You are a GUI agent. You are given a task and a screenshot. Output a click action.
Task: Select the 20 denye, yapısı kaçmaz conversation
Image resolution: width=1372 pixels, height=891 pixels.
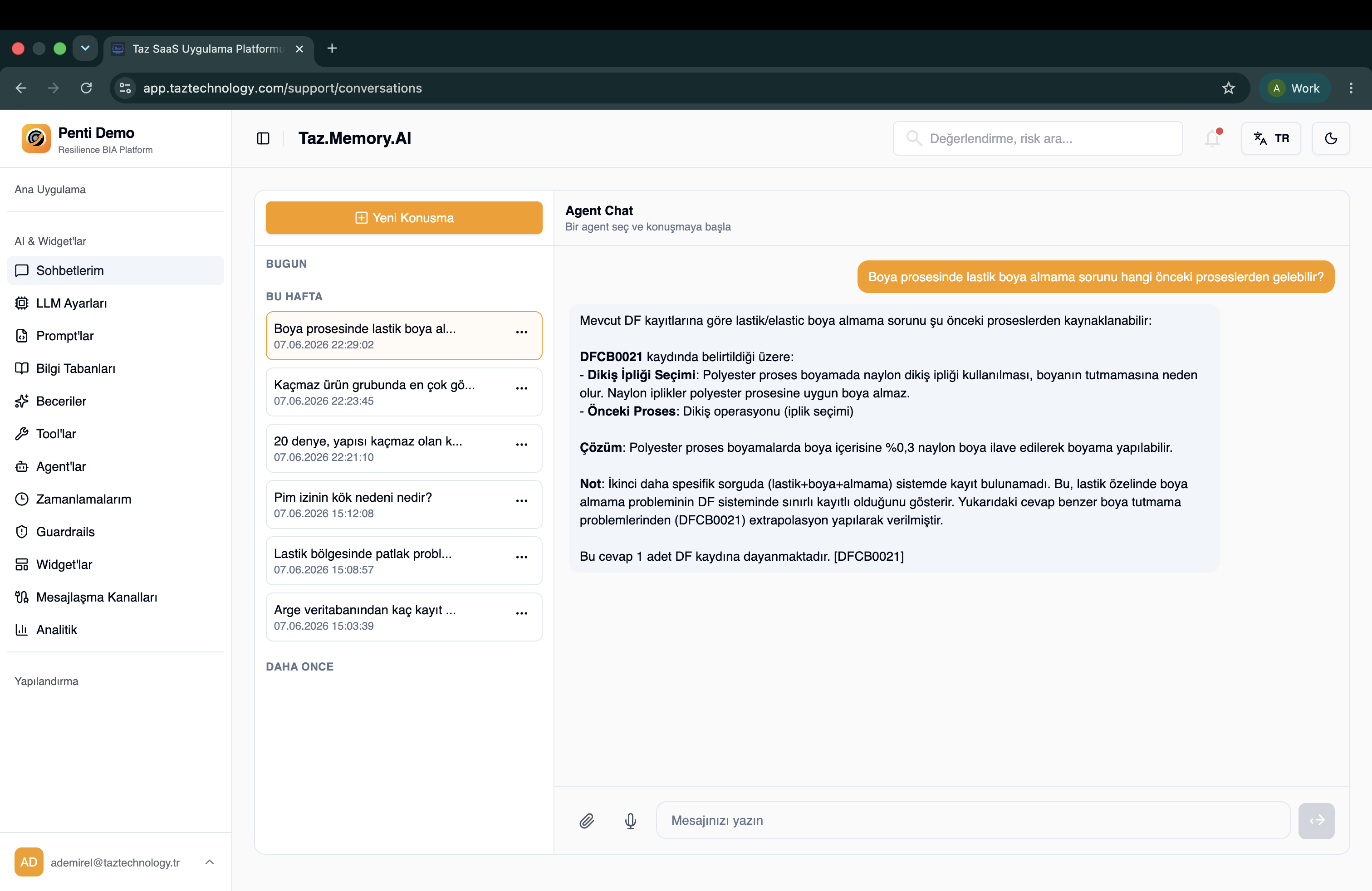pyautogui.click(x=403, y=448)
